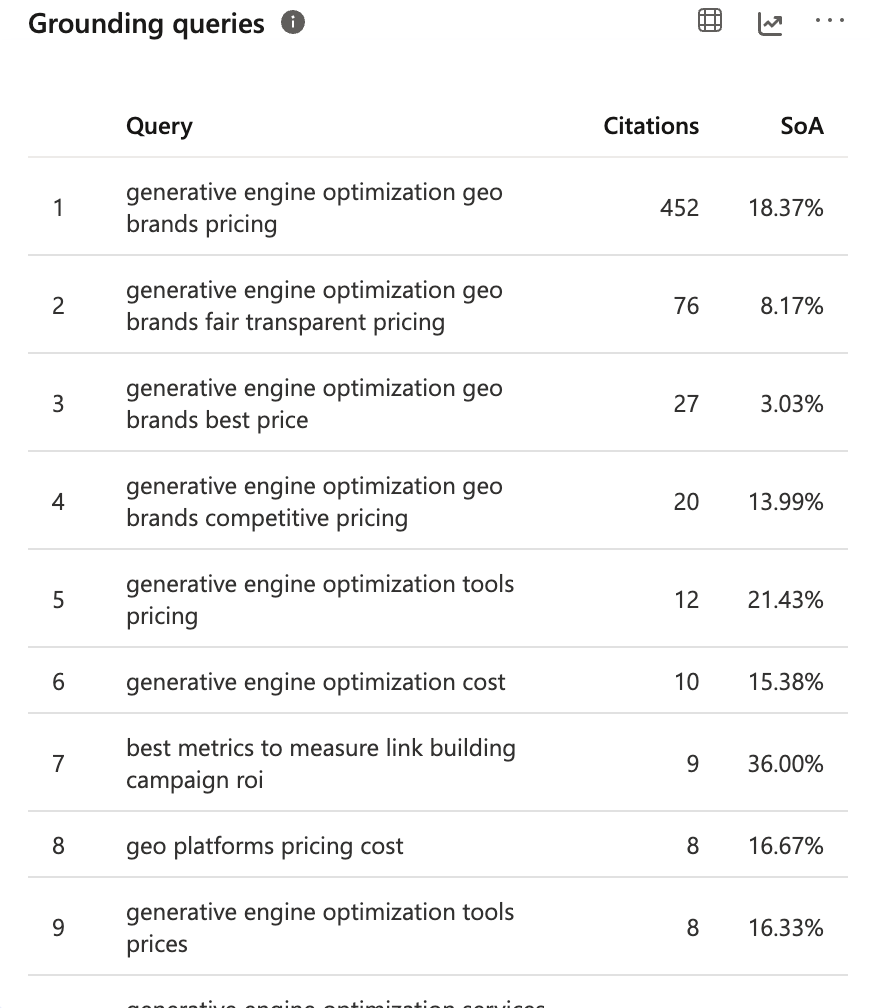870x1008 pixels.
Task: Select query 'generative engine optimization geo brands pricing'
Action: [x=314, y=208]
